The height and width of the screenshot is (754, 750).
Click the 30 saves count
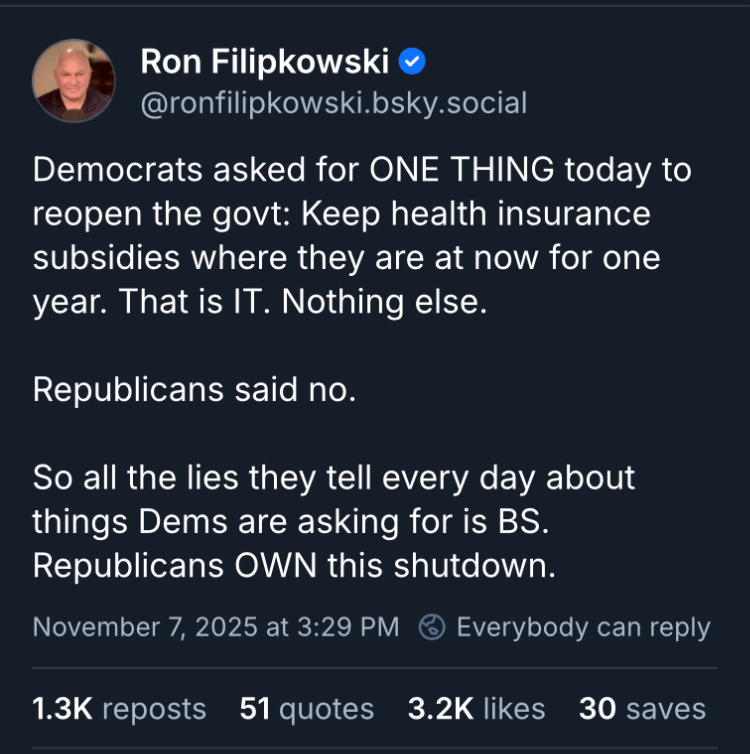pyautogui.click(x=642, y=709)
